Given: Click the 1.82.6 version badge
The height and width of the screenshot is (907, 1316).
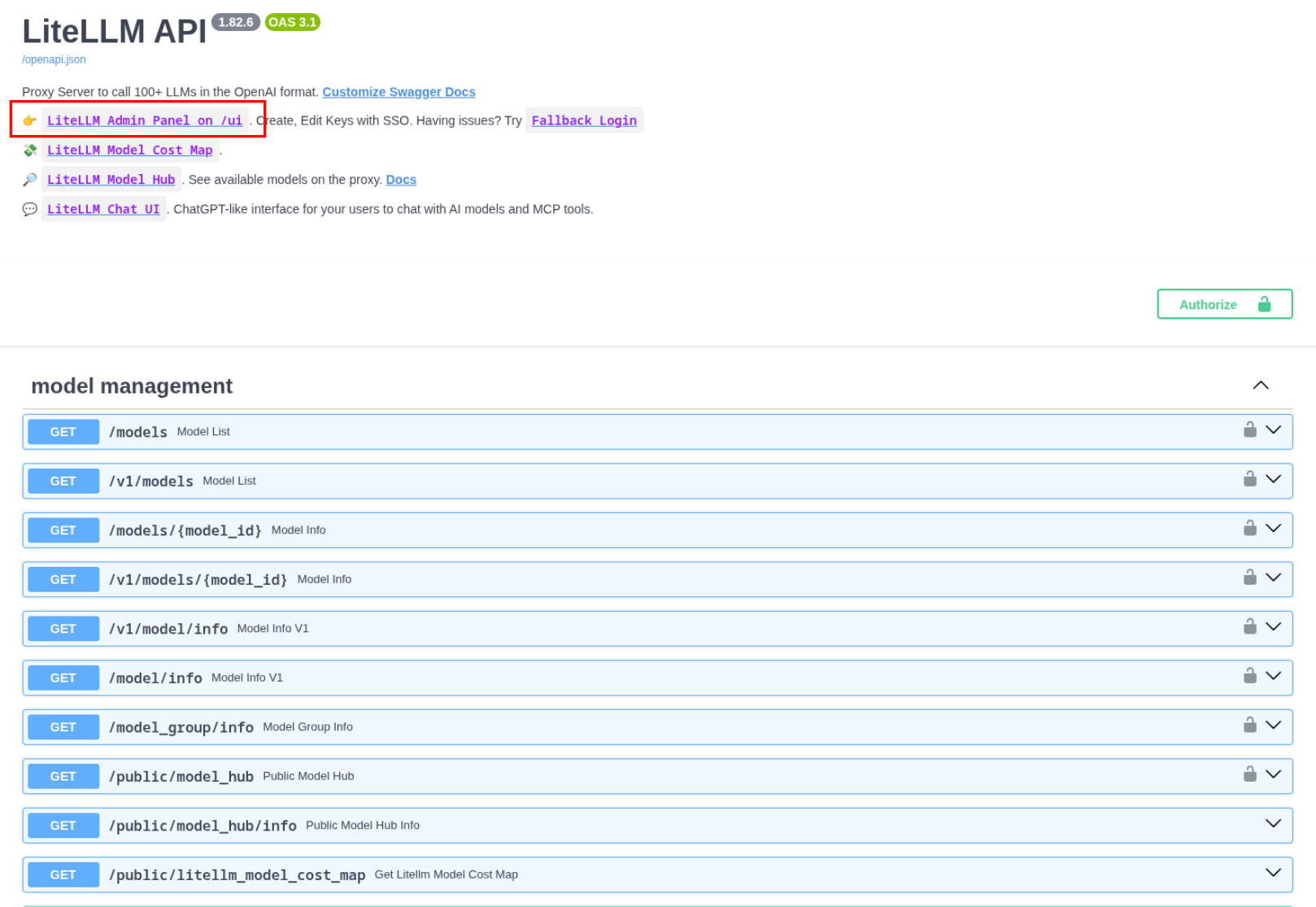Looking at the screenshot, I should pos(236,22).
